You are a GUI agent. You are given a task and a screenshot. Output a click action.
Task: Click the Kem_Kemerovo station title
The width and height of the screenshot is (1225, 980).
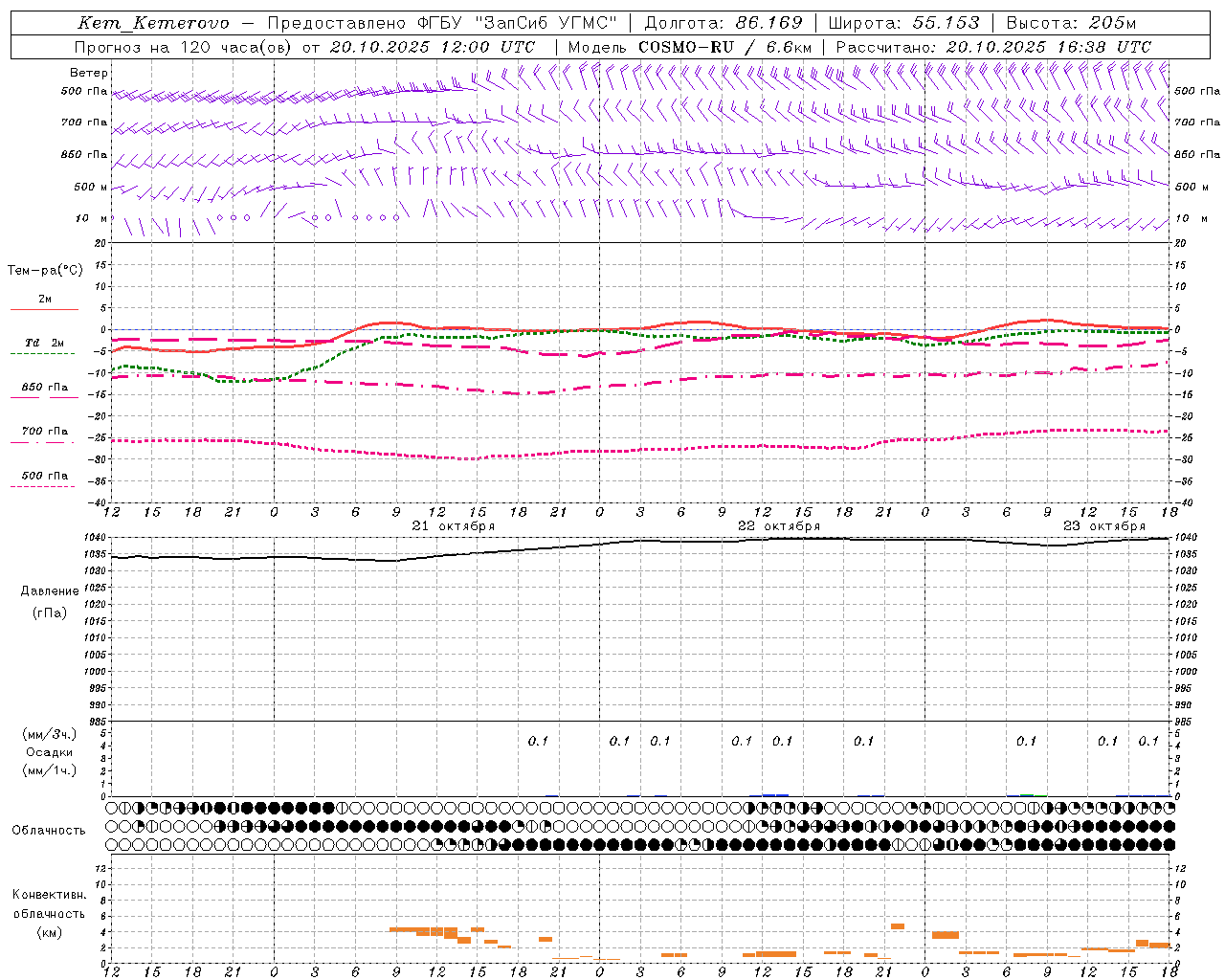pyautogui.click(x=153, y=23)
